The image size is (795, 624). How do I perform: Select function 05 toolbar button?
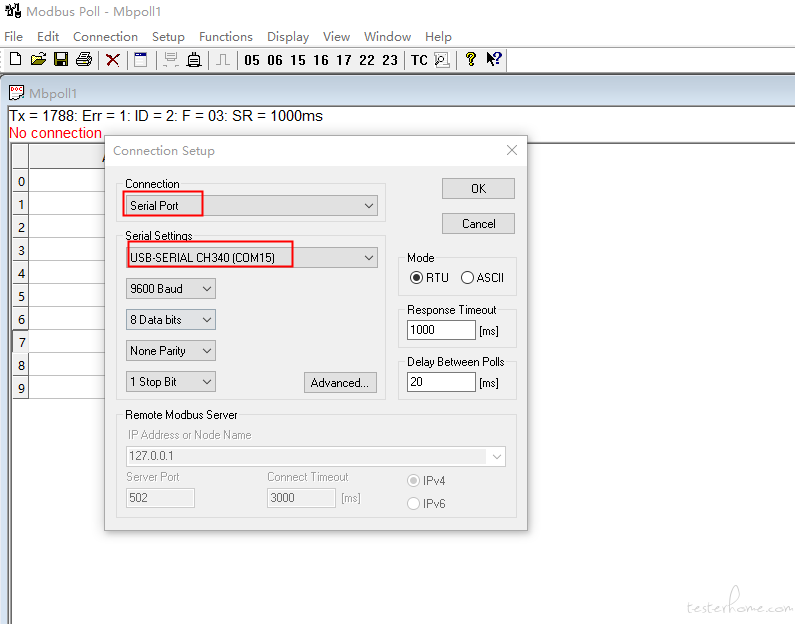pos(252,60)
